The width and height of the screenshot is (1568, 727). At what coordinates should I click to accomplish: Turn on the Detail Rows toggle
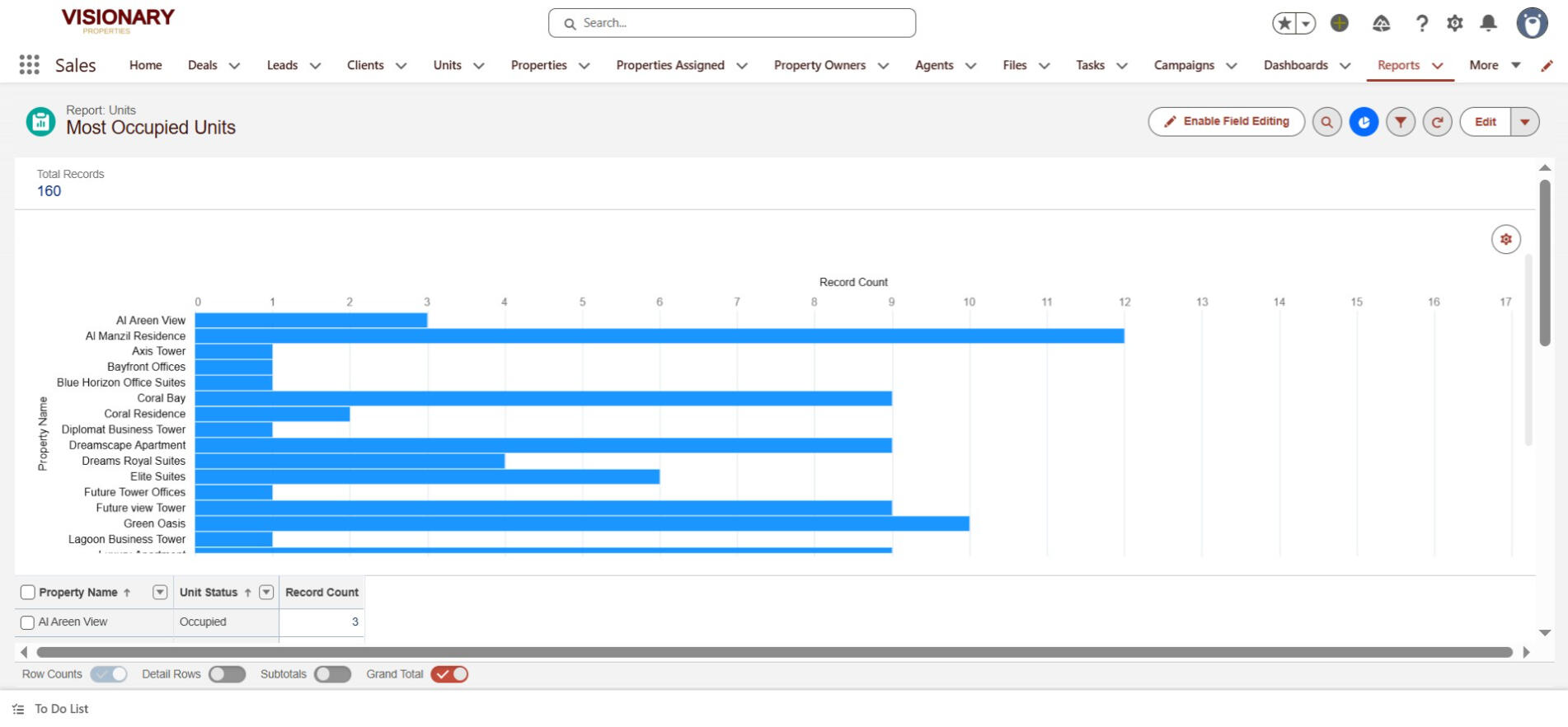click(x=227, y=674)
